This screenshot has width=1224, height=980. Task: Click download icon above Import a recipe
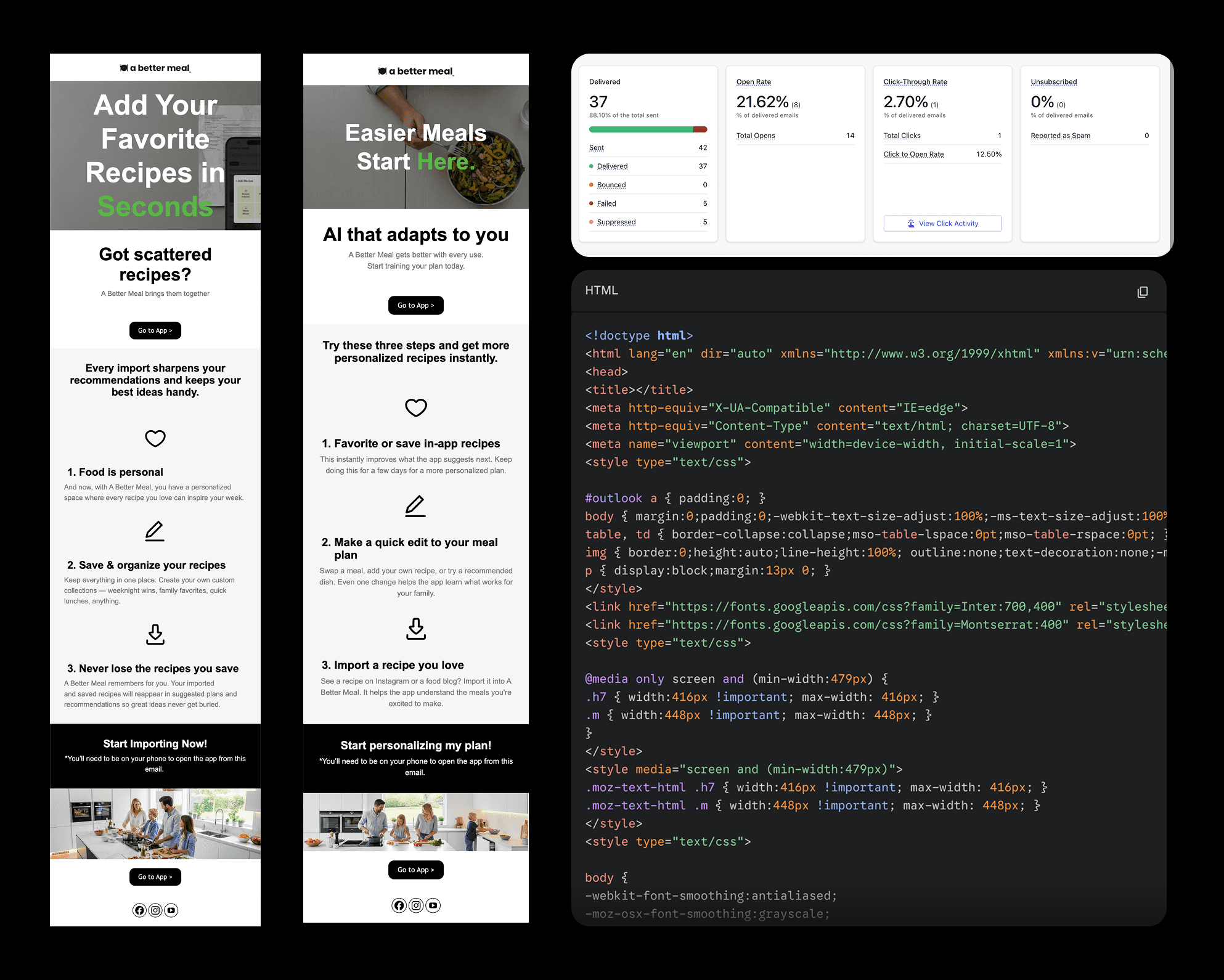click(x=416, y=629)
